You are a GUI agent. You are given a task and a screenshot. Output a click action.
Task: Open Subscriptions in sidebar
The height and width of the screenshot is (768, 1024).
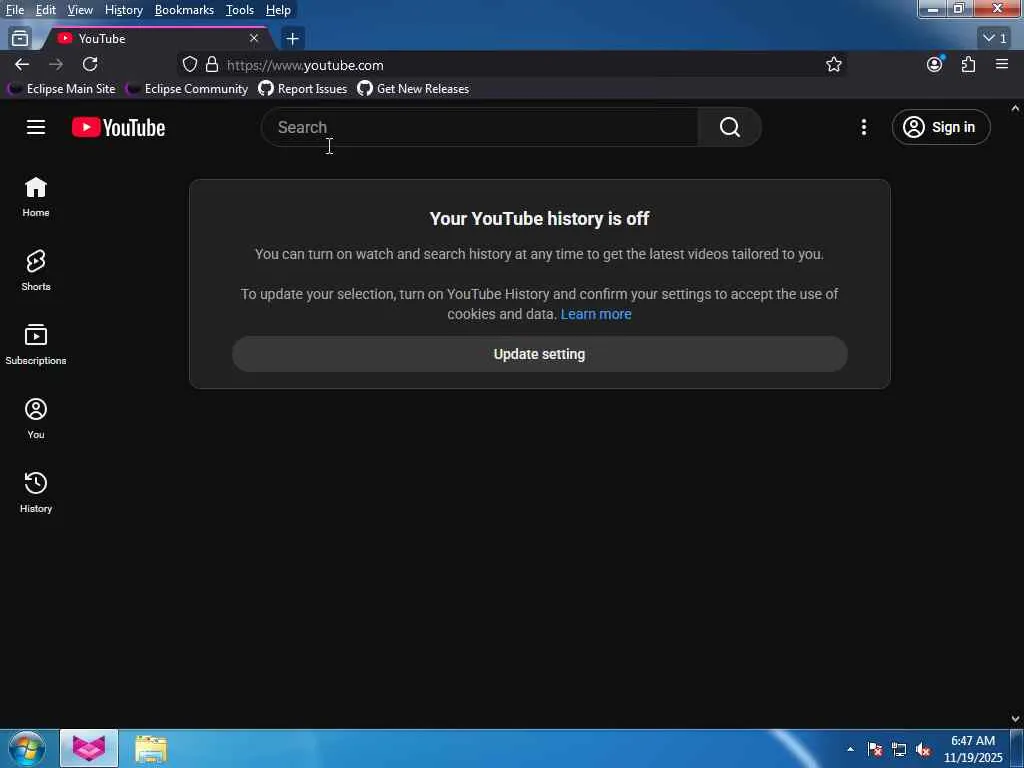click(36, 344)
